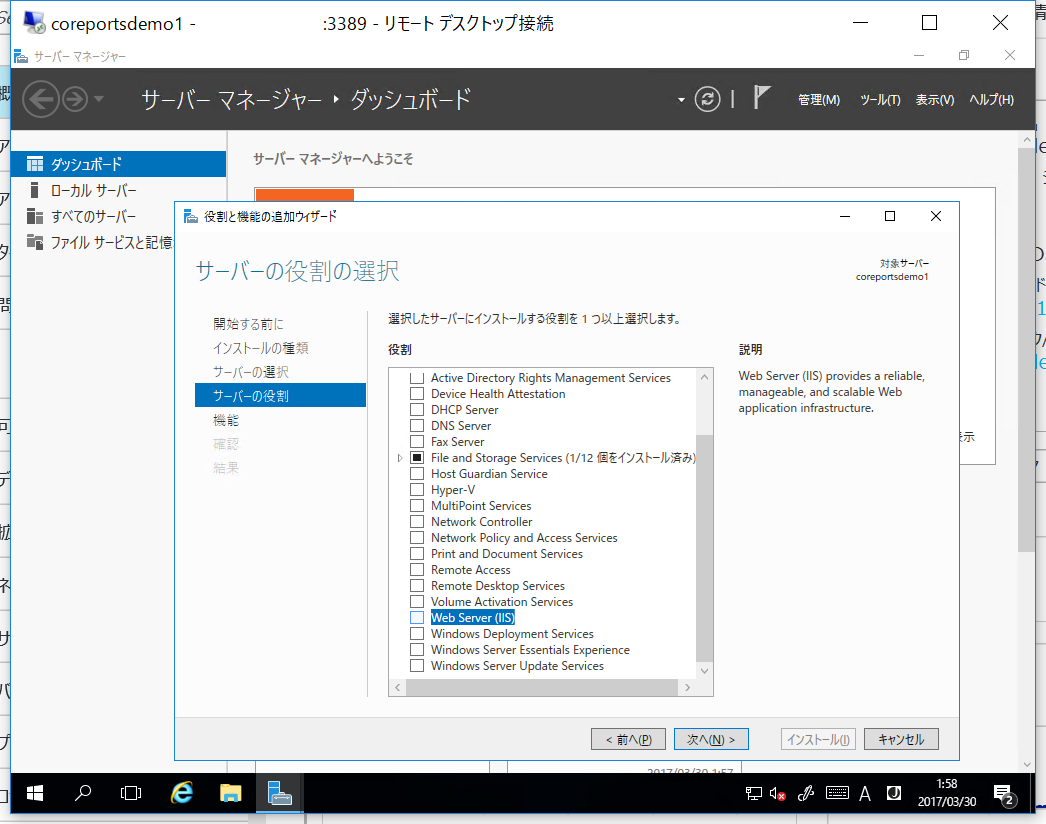Go to the 機能 wizard step
1046x824 pixels.
pos(225,420)
